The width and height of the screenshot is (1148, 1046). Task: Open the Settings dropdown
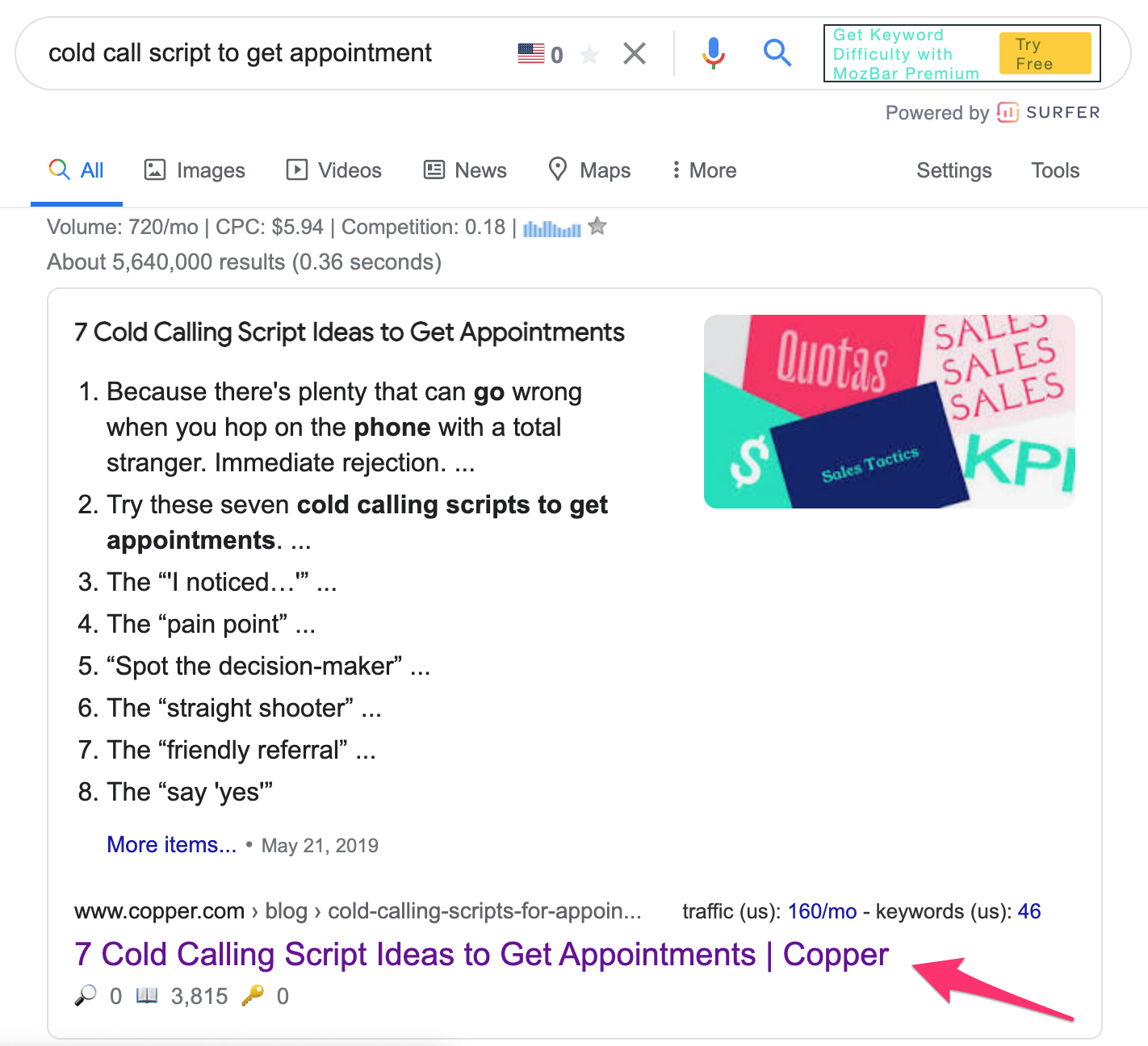tap(954, 170)
